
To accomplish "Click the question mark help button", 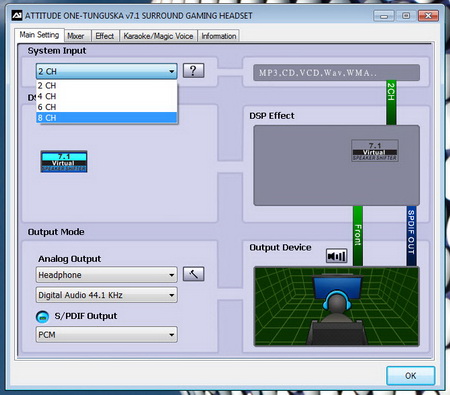I will coord(194,71).
